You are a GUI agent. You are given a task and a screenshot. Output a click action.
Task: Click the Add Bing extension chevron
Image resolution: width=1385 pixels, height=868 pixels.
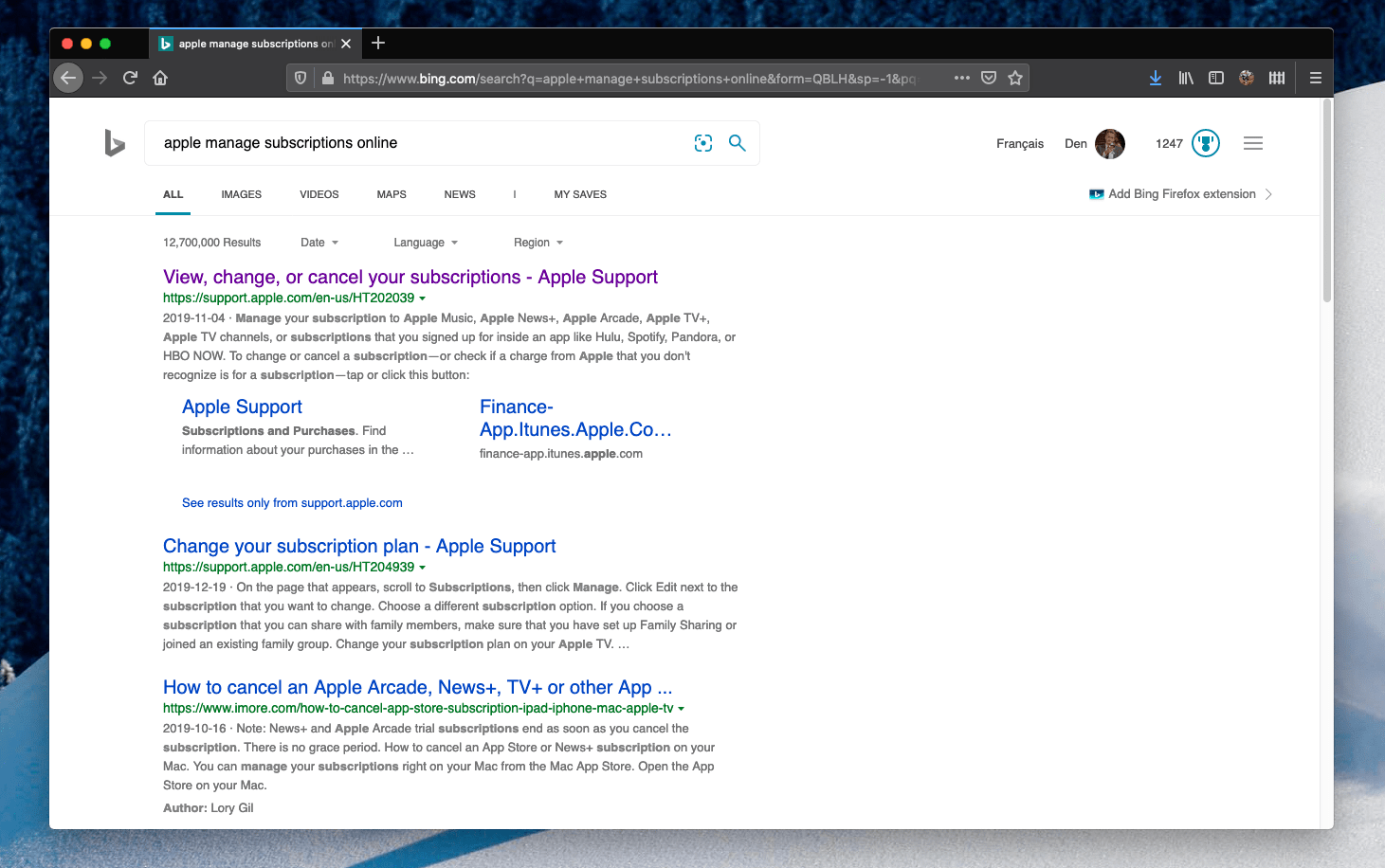click(x=1268, y=194)
